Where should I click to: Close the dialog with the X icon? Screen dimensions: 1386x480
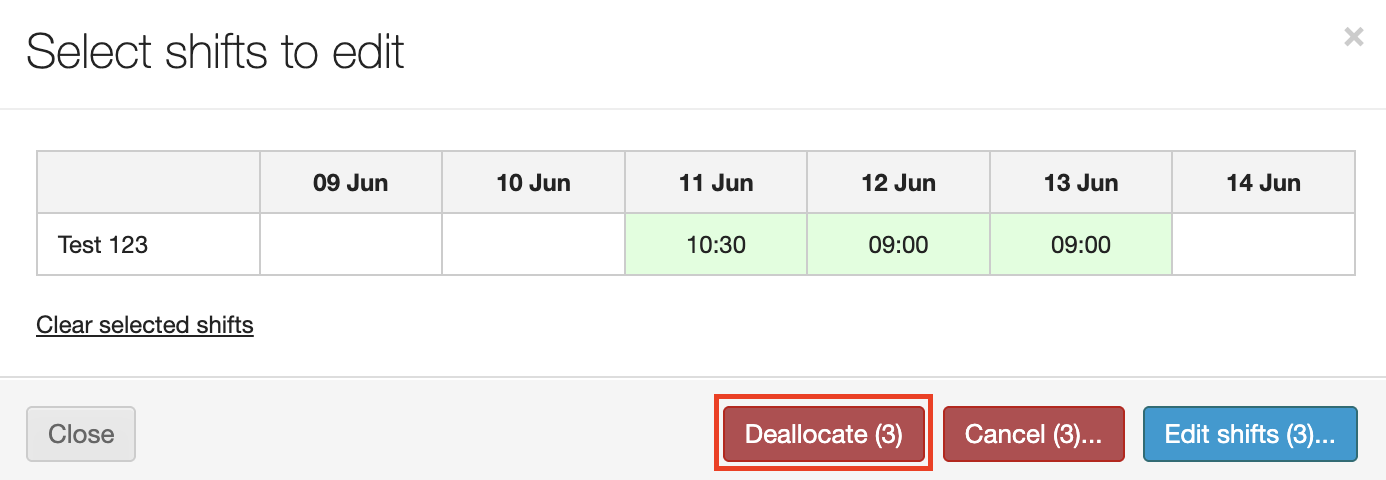pyautogui.click(x=1353, y=38)
